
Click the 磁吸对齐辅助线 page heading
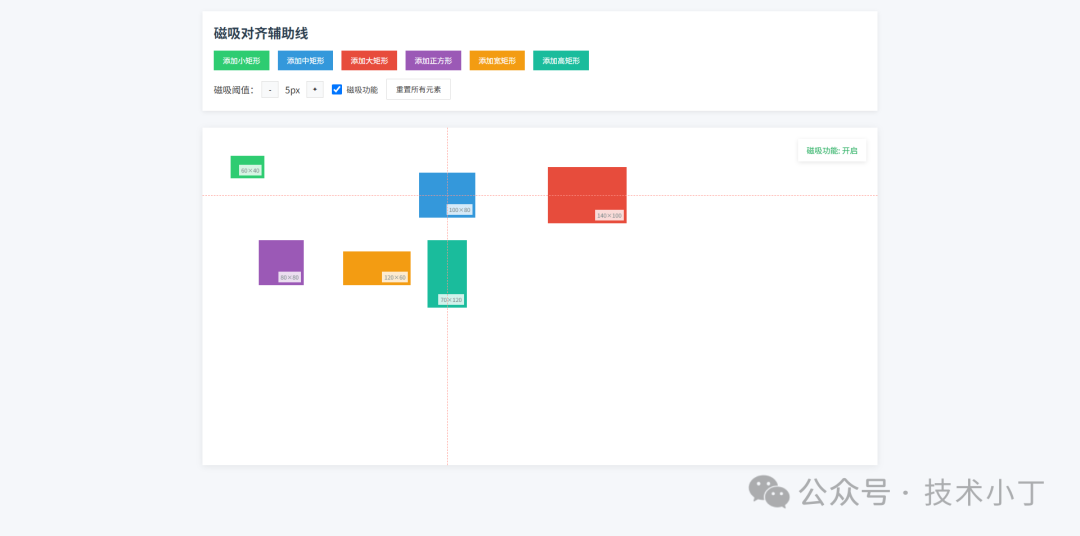[261, 34]
